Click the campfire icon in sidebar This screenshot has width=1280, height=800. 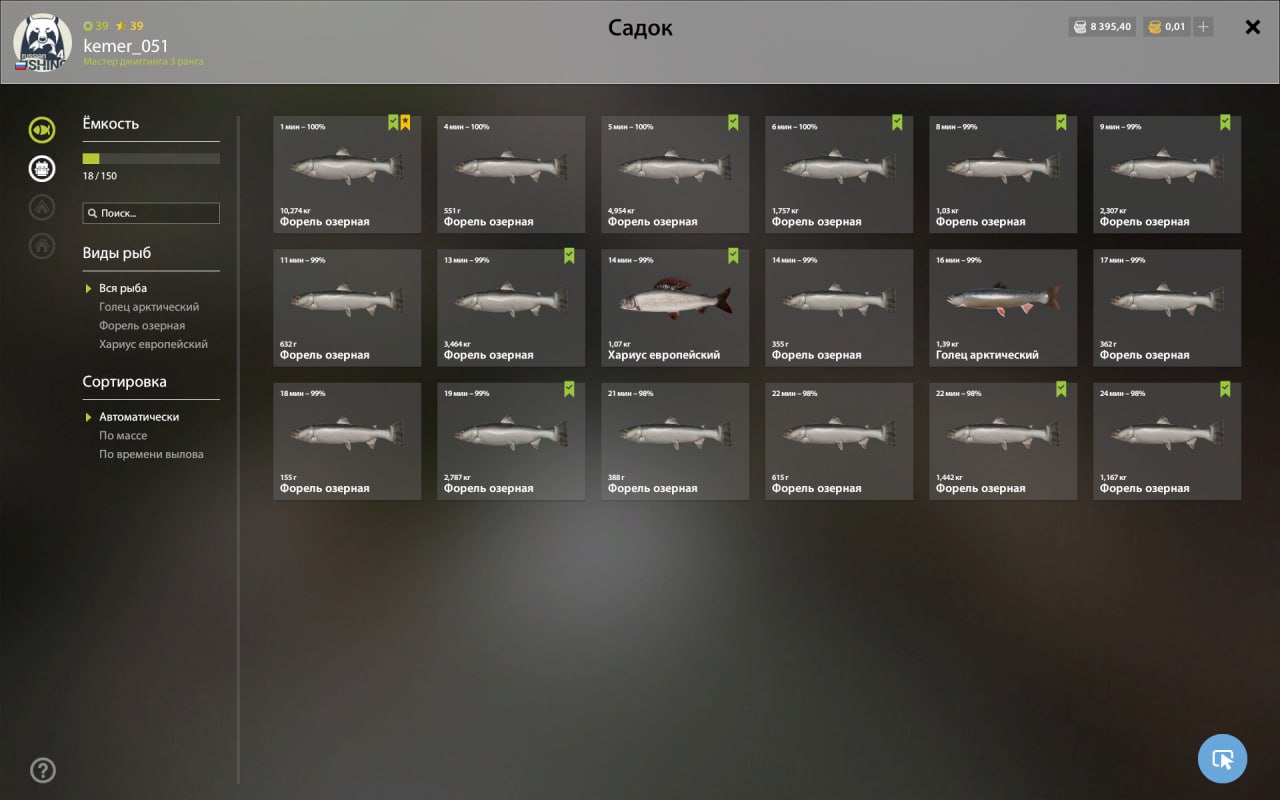click(x=42, y=207)
